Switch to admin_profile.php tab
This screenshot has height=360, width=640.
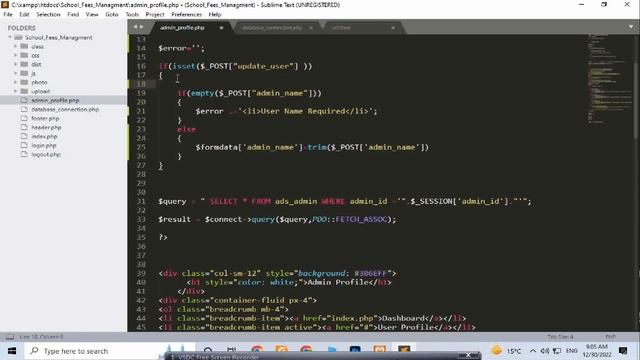tap(182, 28)
